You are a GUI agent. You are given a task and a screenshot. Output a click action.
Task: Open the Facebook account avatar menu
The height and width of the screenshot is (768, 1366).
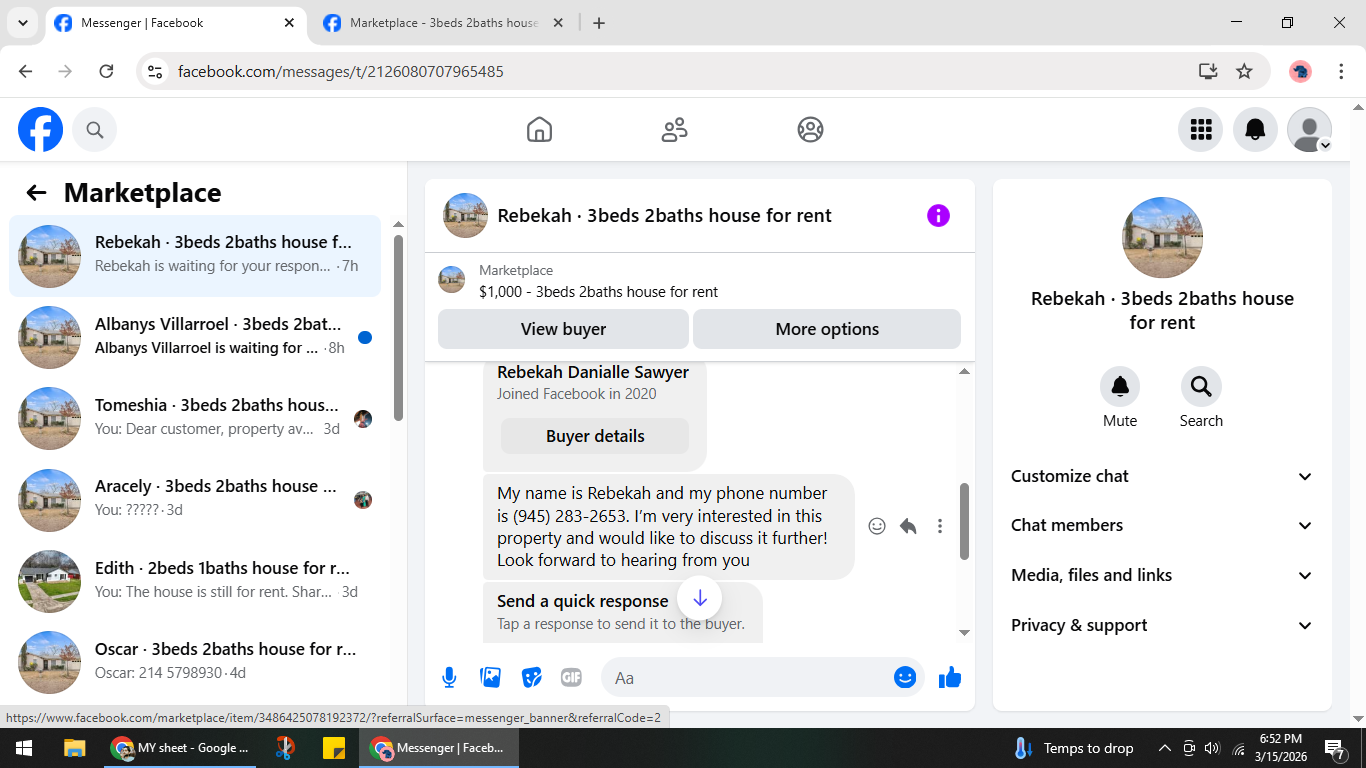1309,130
